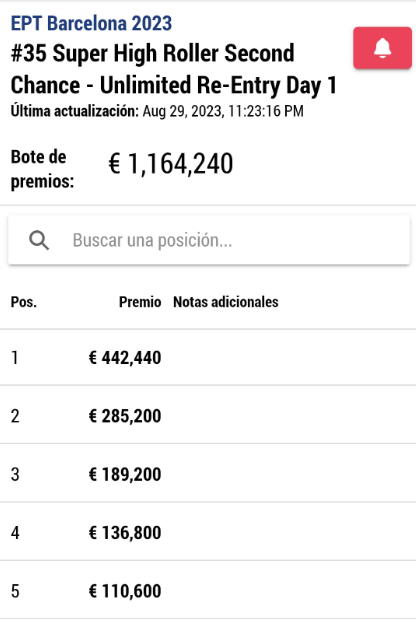Click the € 285,200 prize amount
The width and height of the screenshot is (416, 620).
[125, 416]
